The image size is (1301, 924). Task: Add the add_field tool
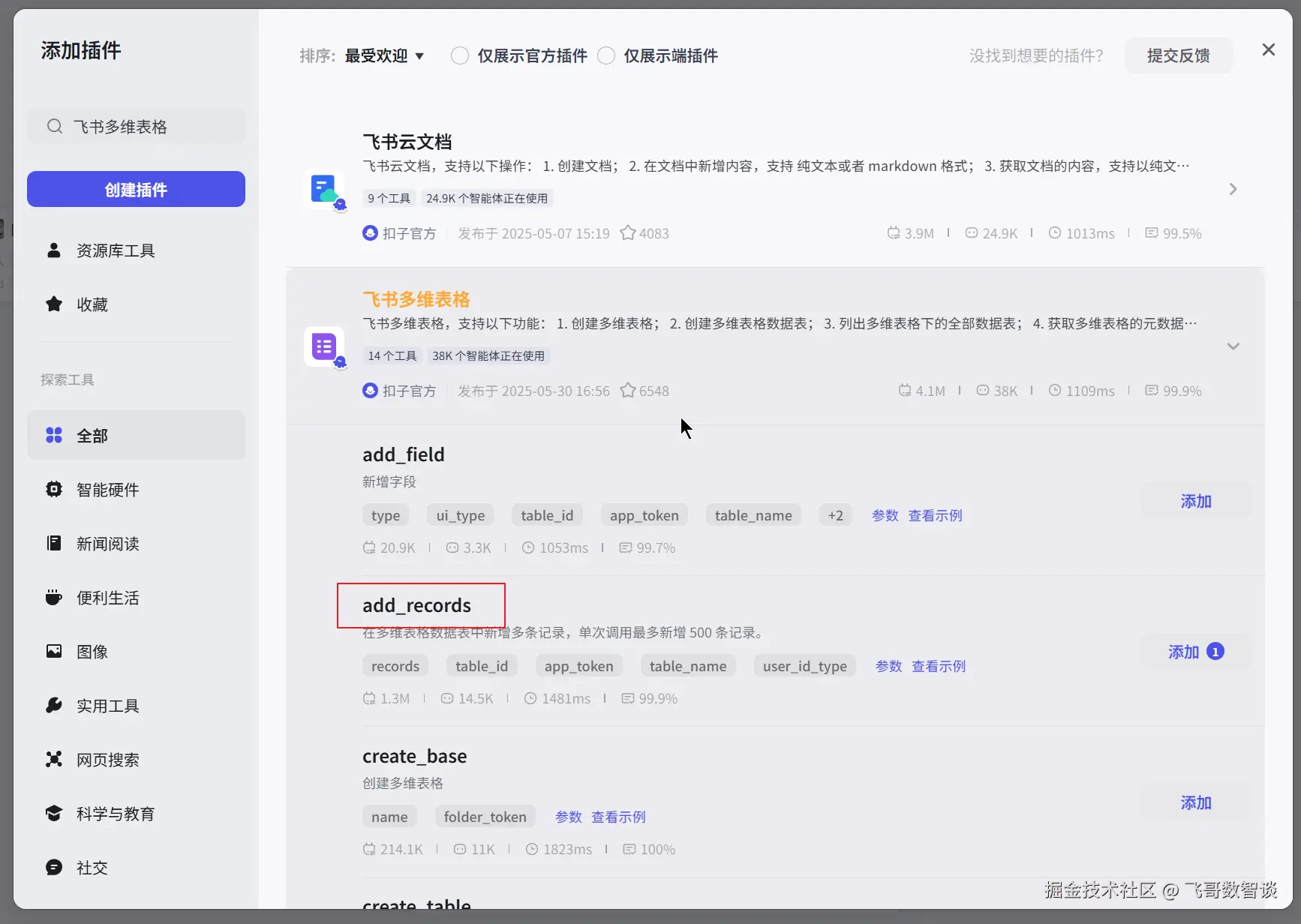coord(1196,501)
